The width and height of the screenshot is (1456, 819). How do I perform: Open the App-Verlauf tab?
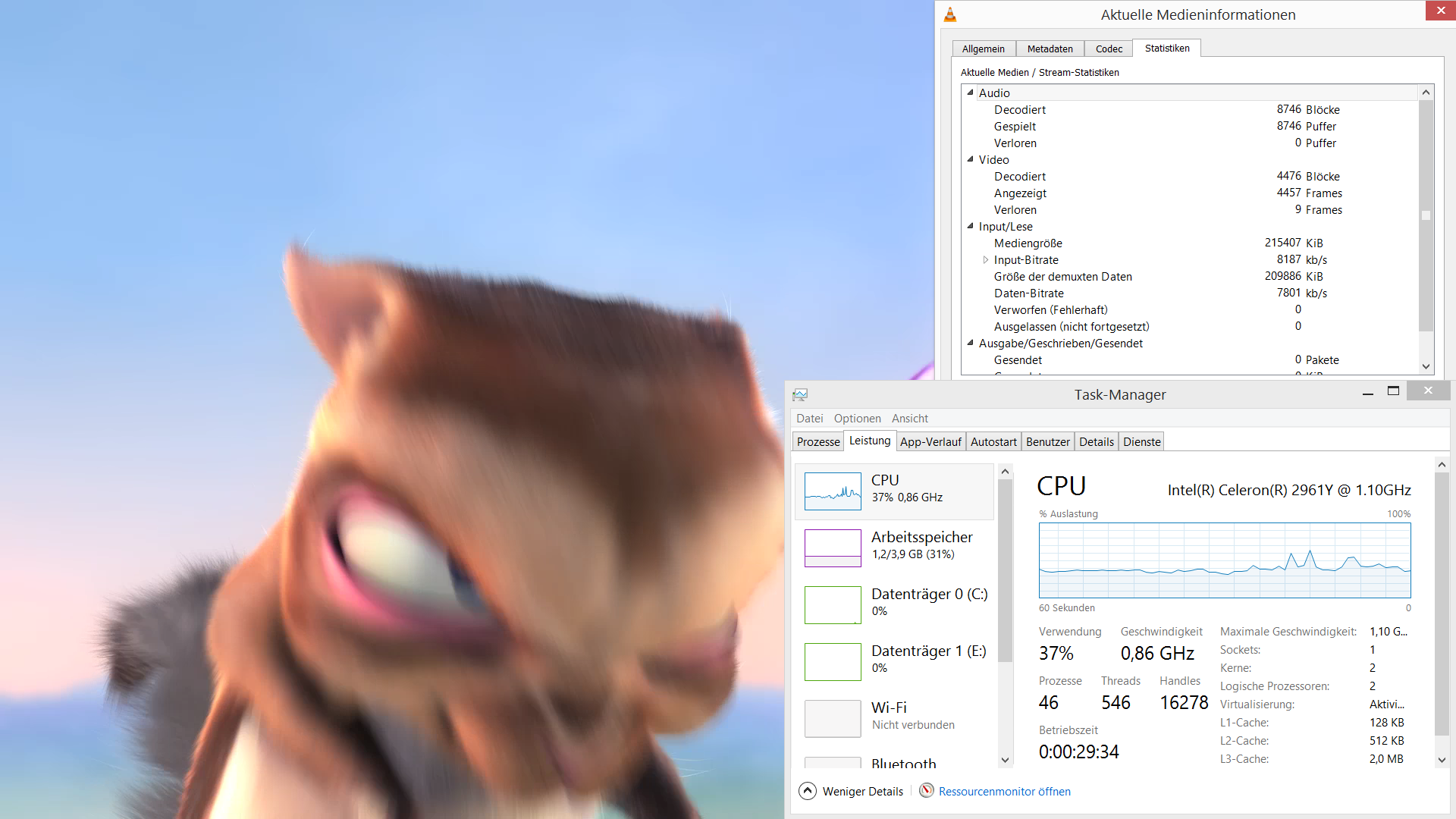click(930, 441)
